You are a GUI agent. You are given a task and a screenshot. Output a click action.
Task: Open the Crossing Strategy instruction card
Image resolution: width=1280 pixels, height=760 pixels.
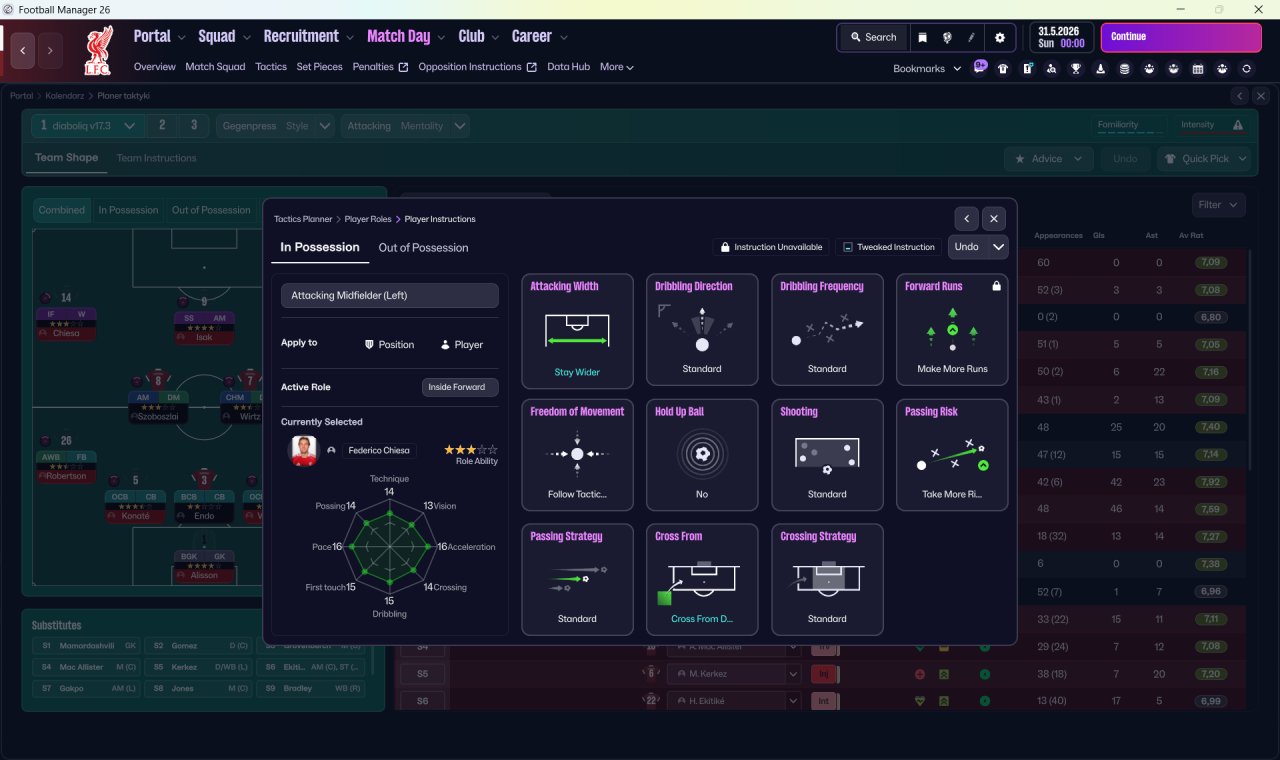827,580
